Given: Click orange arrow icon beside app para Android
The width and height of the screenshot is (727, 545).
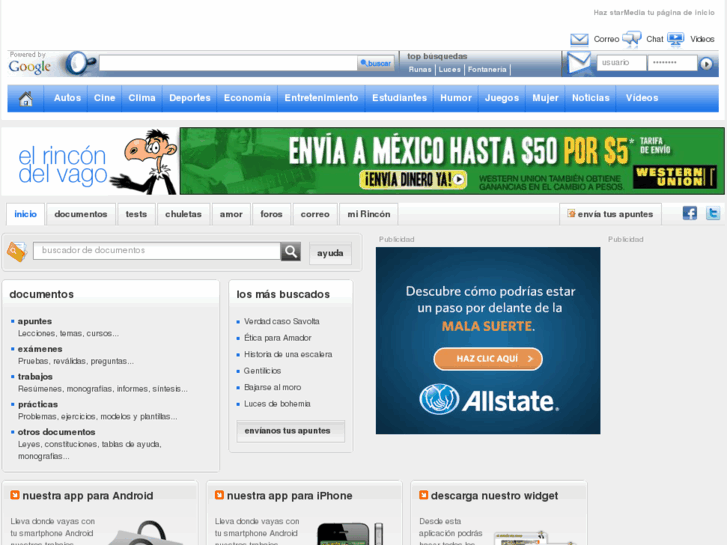Looking at the screenshot, I should click(x=15, y=495).
